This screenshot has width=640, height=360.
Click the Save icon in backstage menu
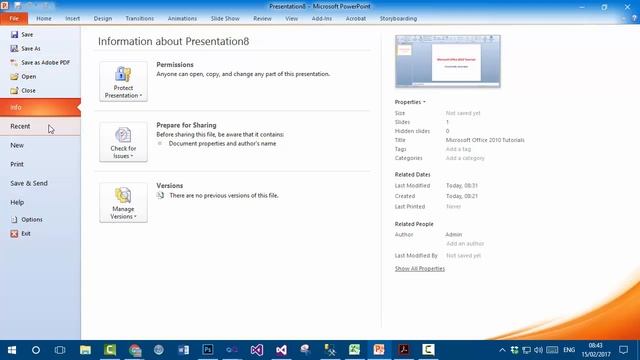15,35
